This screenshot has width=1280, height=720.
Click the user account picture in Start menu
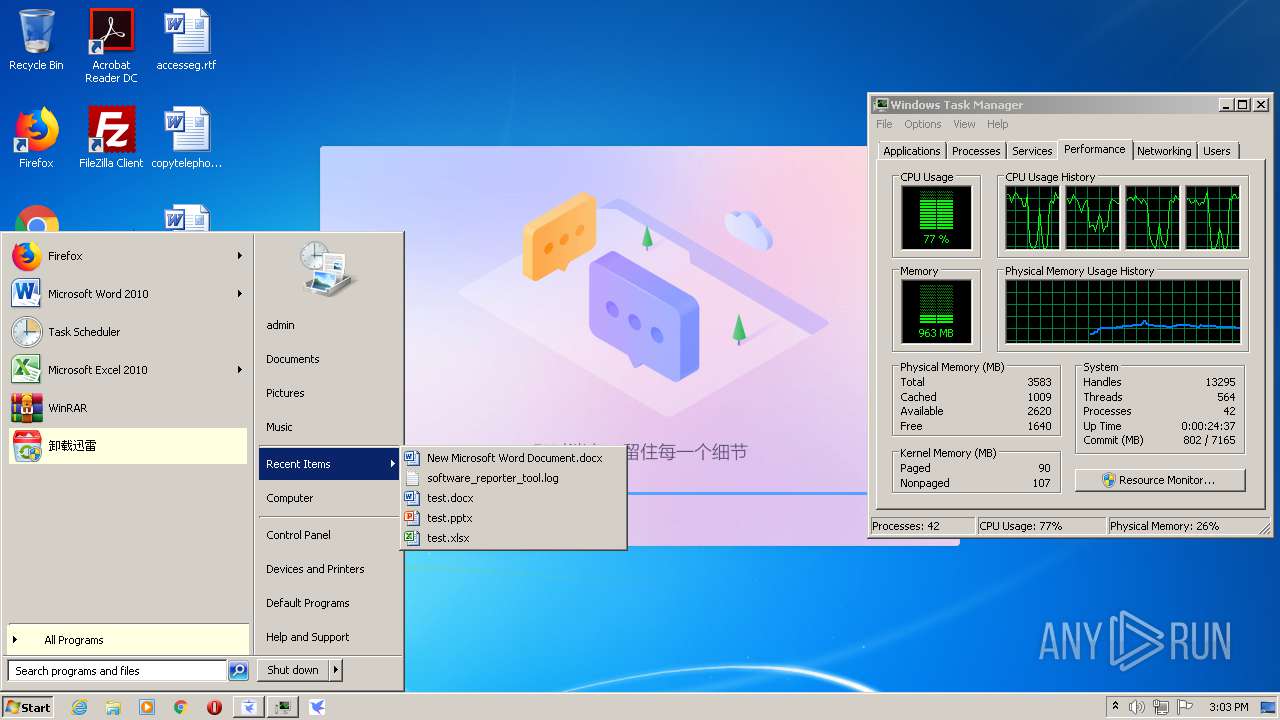(x=328, y=268)
